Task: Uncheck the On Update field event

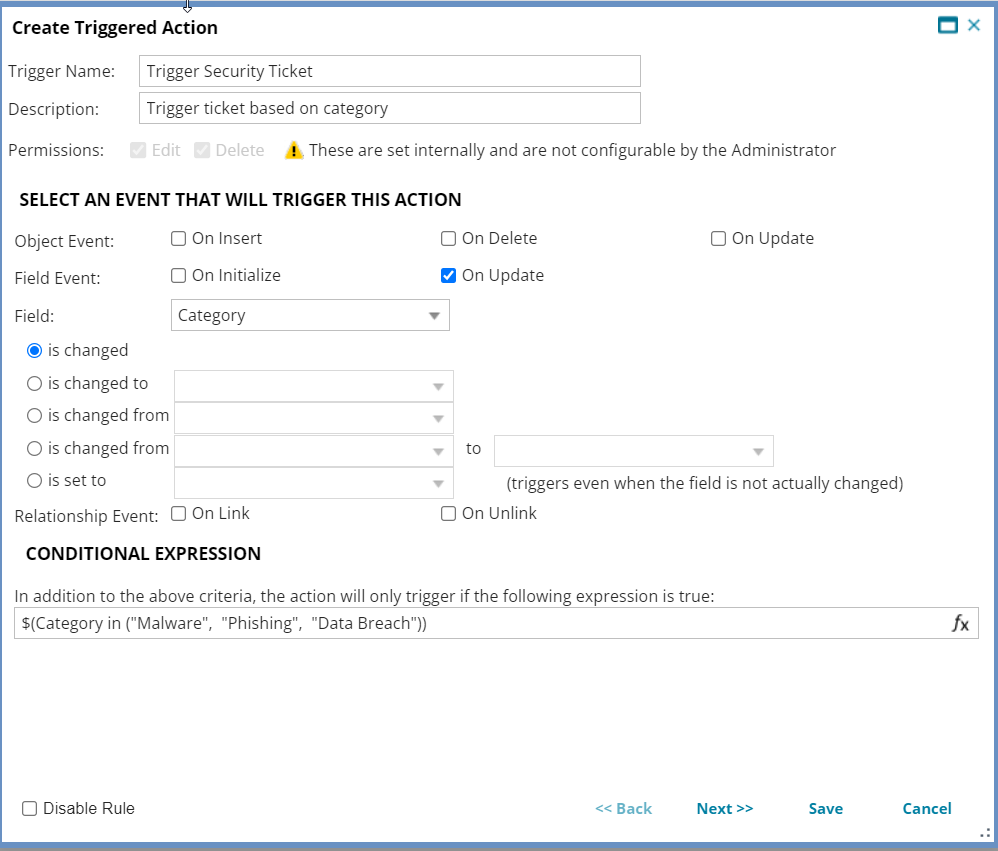Action: (449, 275)
